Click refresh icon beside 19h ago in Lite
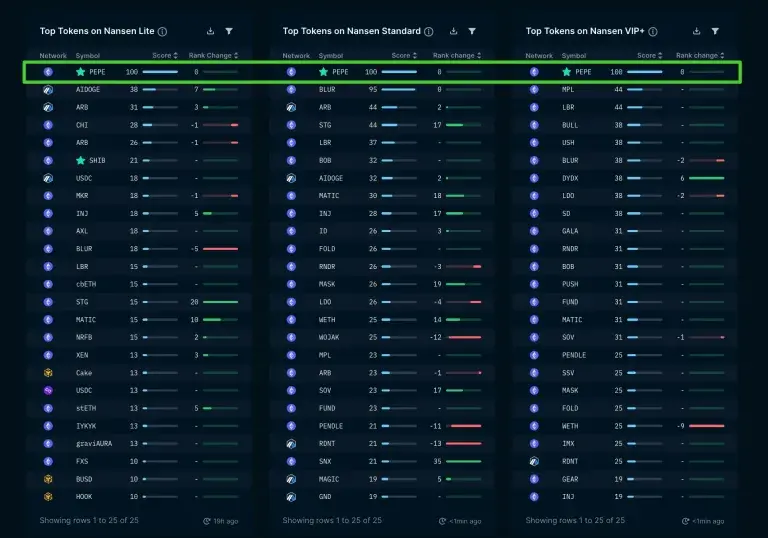Viewport: 768px width, 538px height. pyautogui.click(x=207, y=521)
